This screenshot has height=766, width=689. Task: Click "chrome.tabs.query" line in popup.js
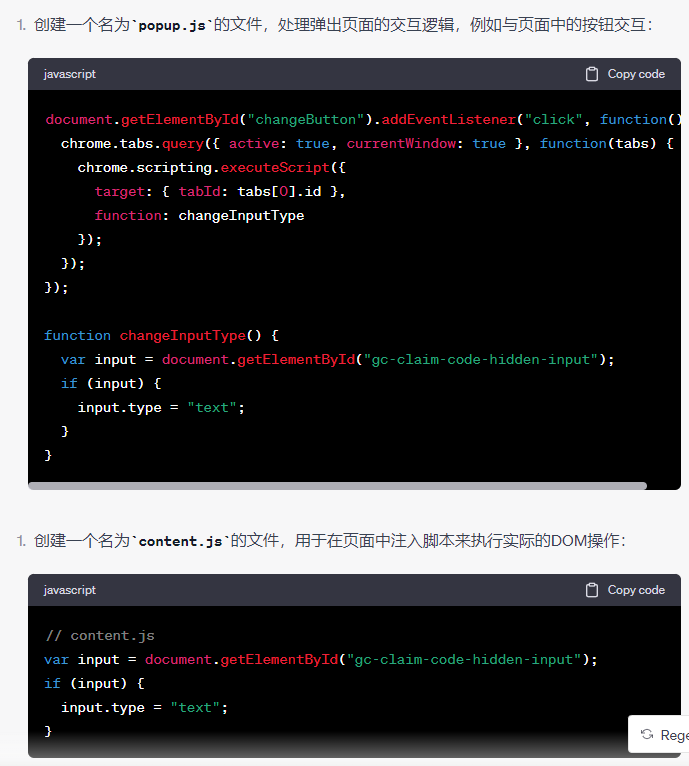(x=367, y=144)
